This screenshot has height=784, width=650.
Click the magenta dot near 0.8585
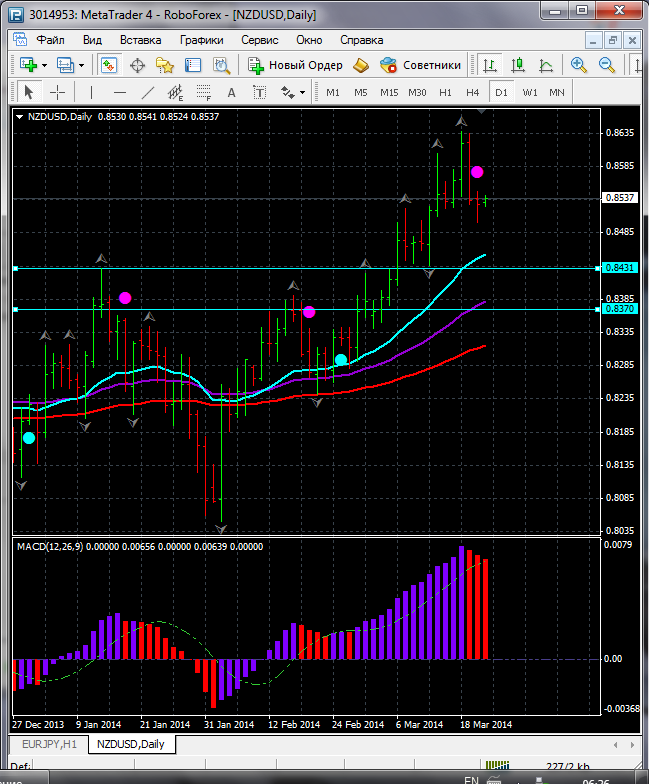click(477, 172)
